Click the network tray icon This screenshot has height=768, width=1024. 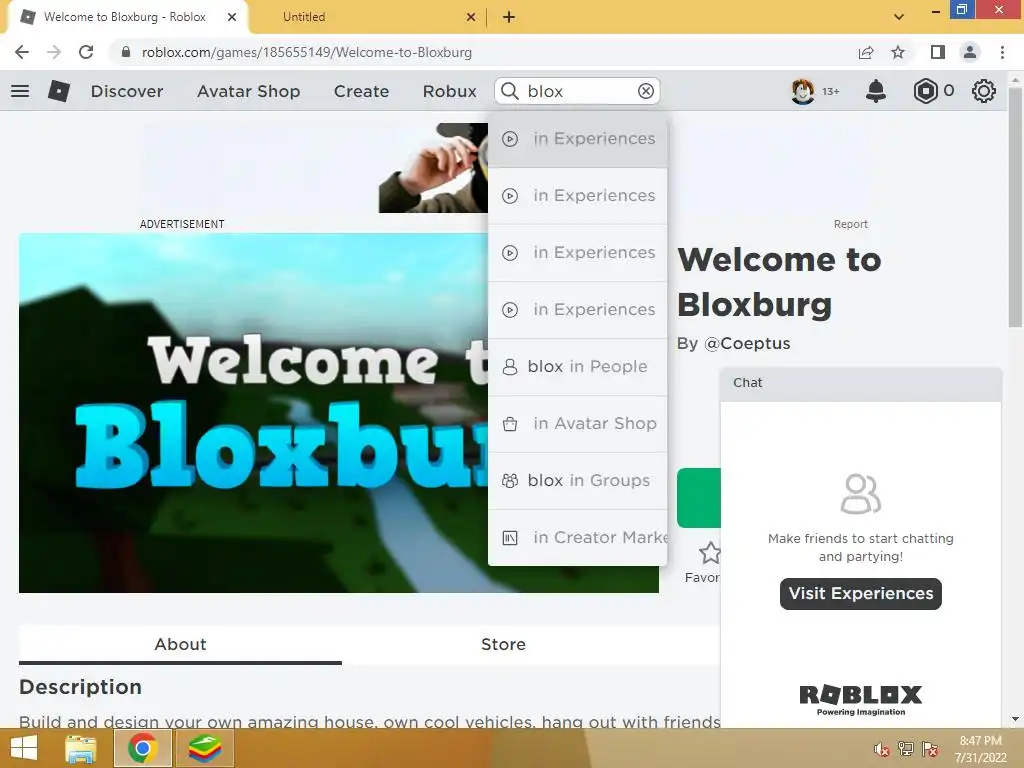click(905, 749)
